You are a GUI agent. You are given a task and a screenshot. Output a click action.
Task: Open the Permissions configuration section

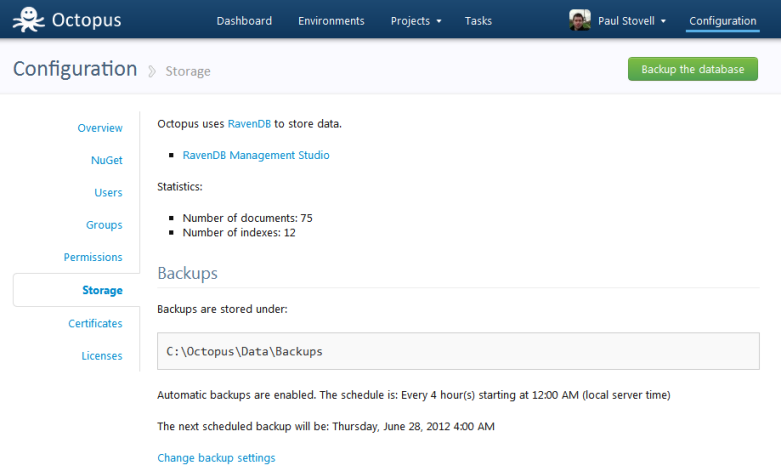coord(93,257)
